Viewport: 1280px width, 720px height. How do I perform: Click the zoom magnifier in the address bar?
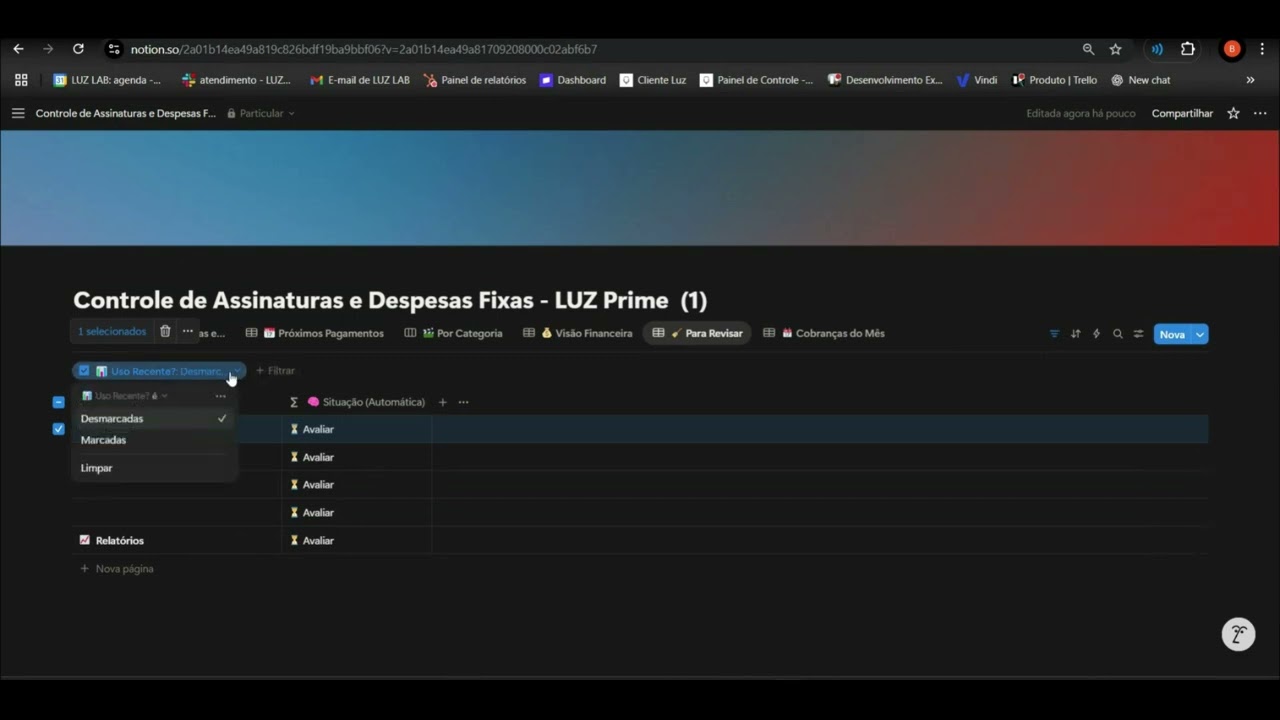(1088, 49)
